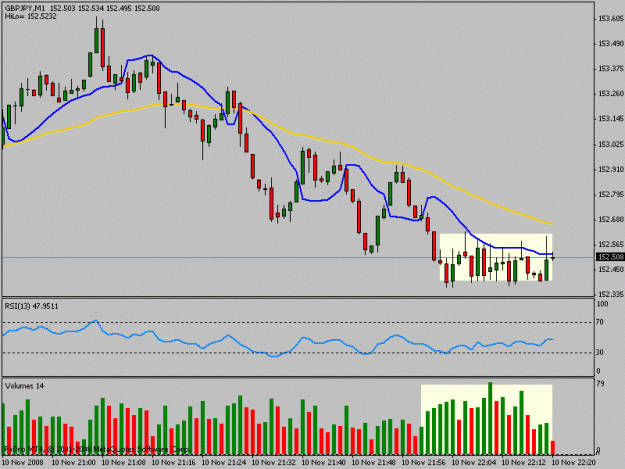Viewport: 625px width, 469px height.
Task: Click the RSI(13) 47.9511 indicator label
Action: [31, 306]
